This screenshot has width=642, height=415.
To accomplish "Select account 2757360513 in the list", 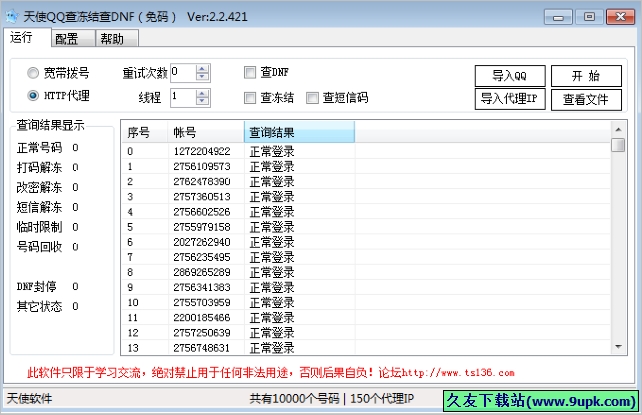I will [202, 197].
